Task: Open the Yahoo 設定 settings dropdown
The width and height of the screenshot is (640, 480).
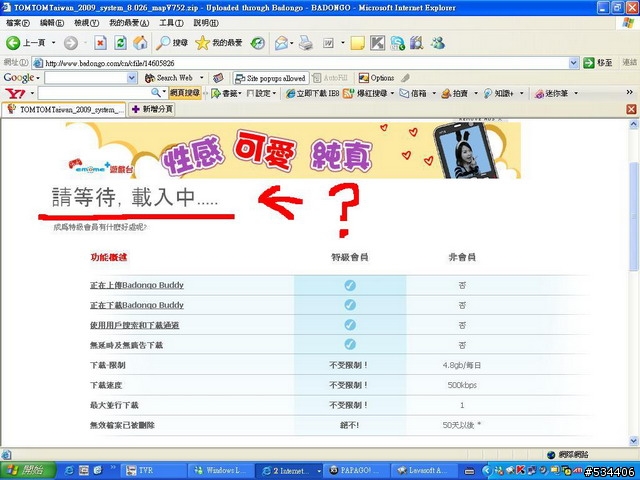Action: pos(262,93)
